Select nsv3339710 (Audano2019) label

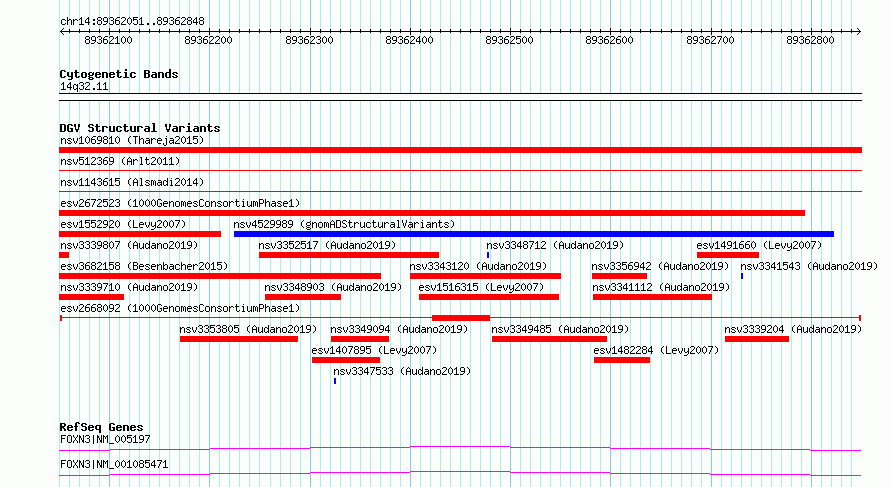coord(129,287)
